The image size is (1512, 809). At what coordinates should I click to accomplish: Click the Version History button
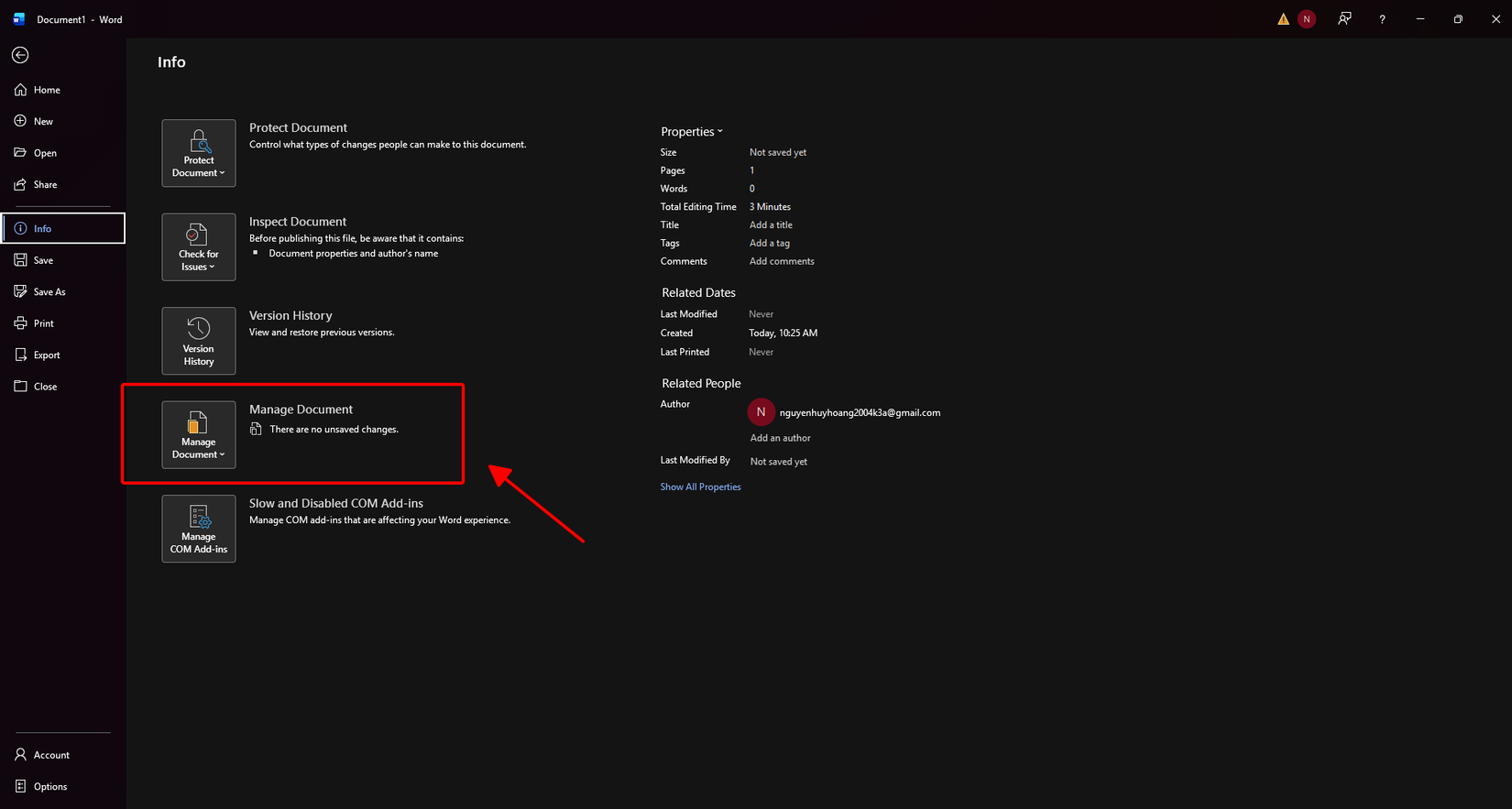coord(199,341)
